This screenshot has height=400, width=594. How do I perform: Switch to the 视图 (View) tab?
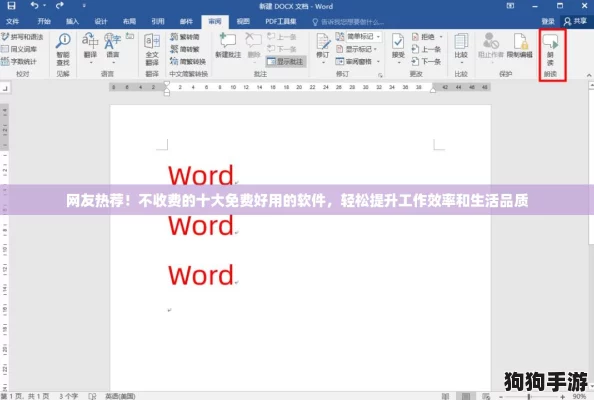click(243, 21)
